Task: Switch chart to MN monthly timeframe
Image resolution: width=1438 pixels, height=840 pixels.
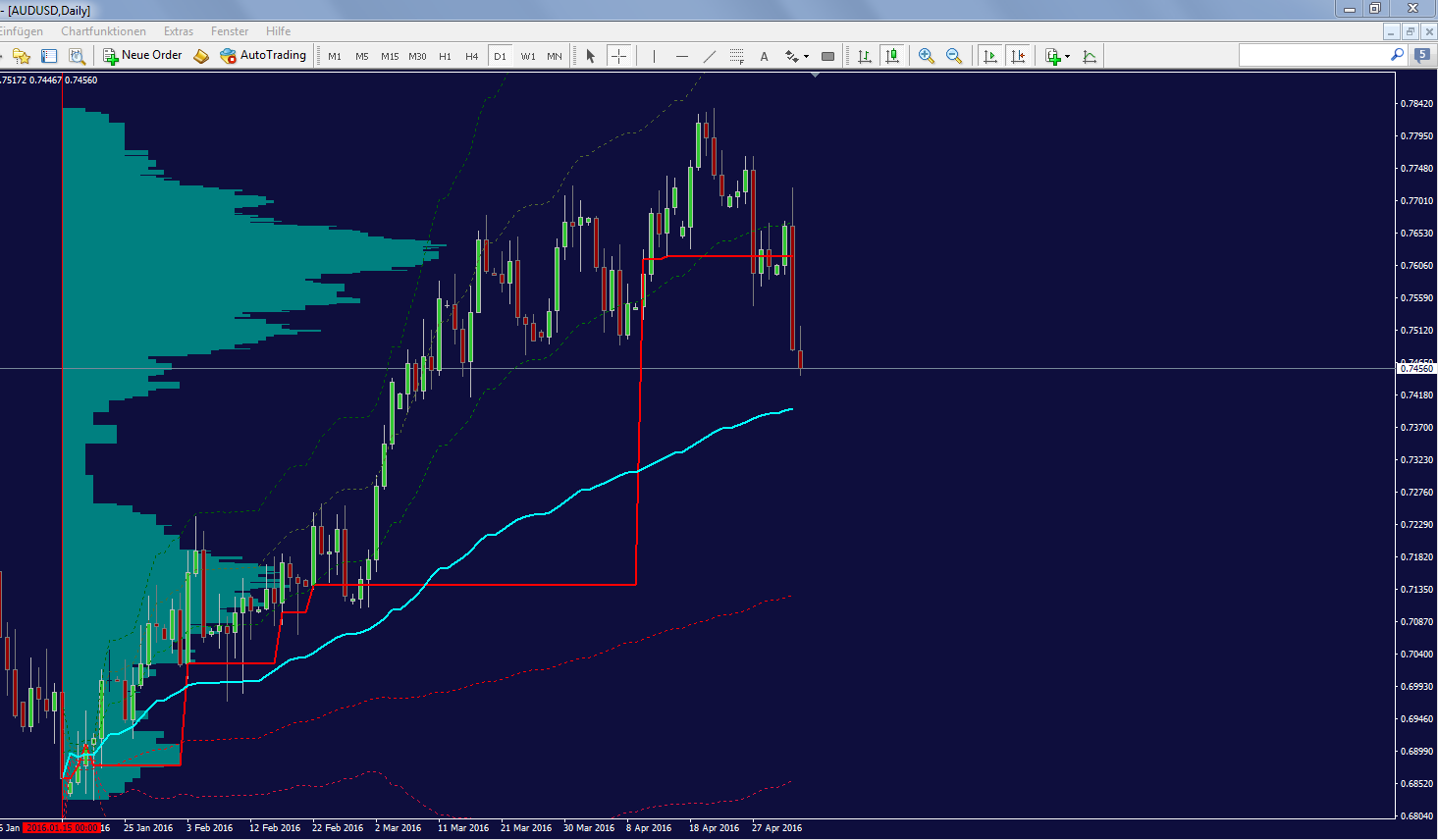Action: click(x=555, y=56)
